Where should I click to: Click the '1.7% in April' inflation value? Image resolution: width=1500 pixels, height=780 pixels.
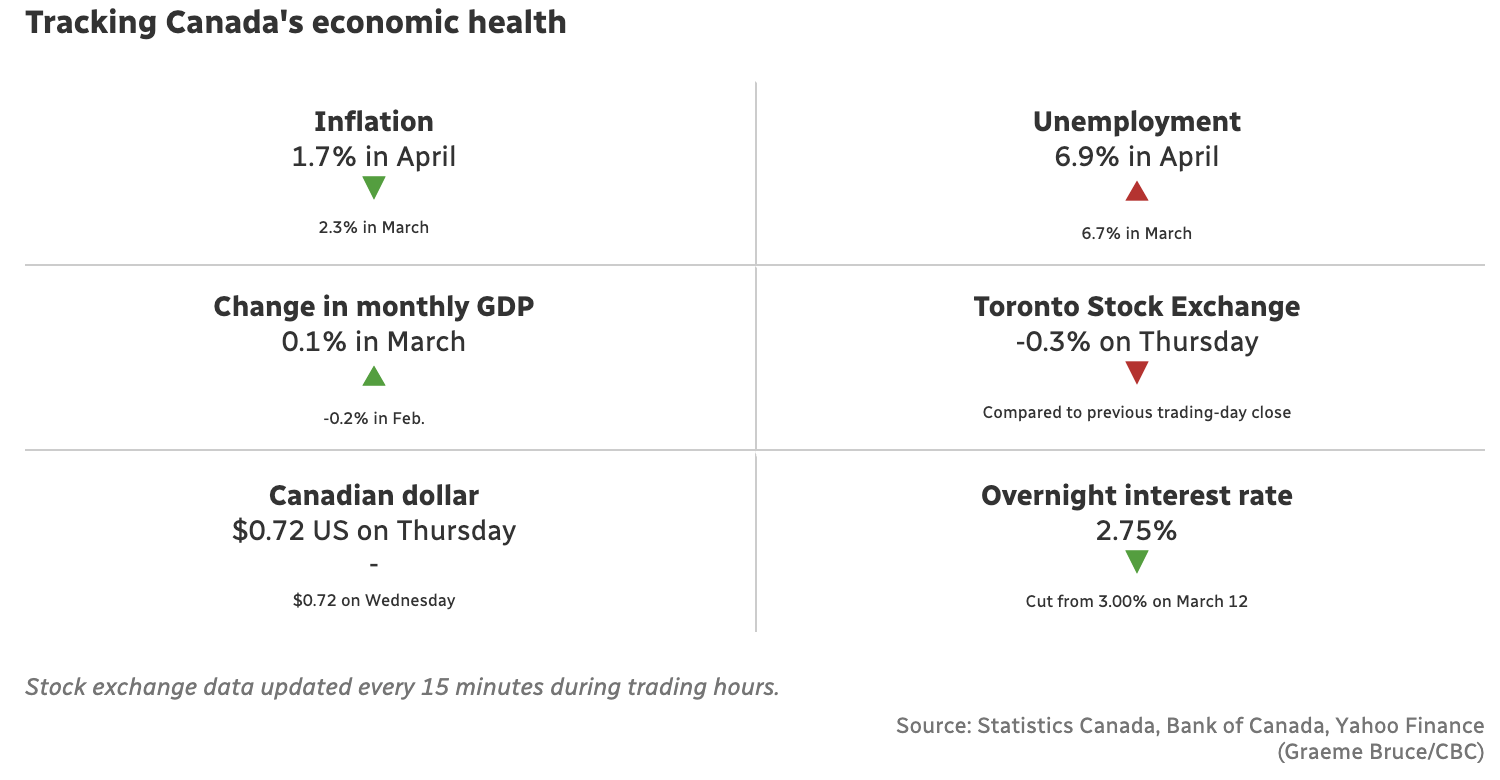click(x=374, y=157)
